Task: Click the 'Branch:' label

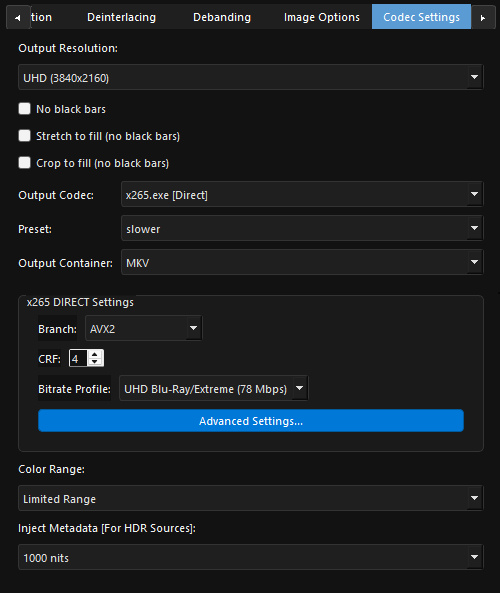Action: click(57, 329)
